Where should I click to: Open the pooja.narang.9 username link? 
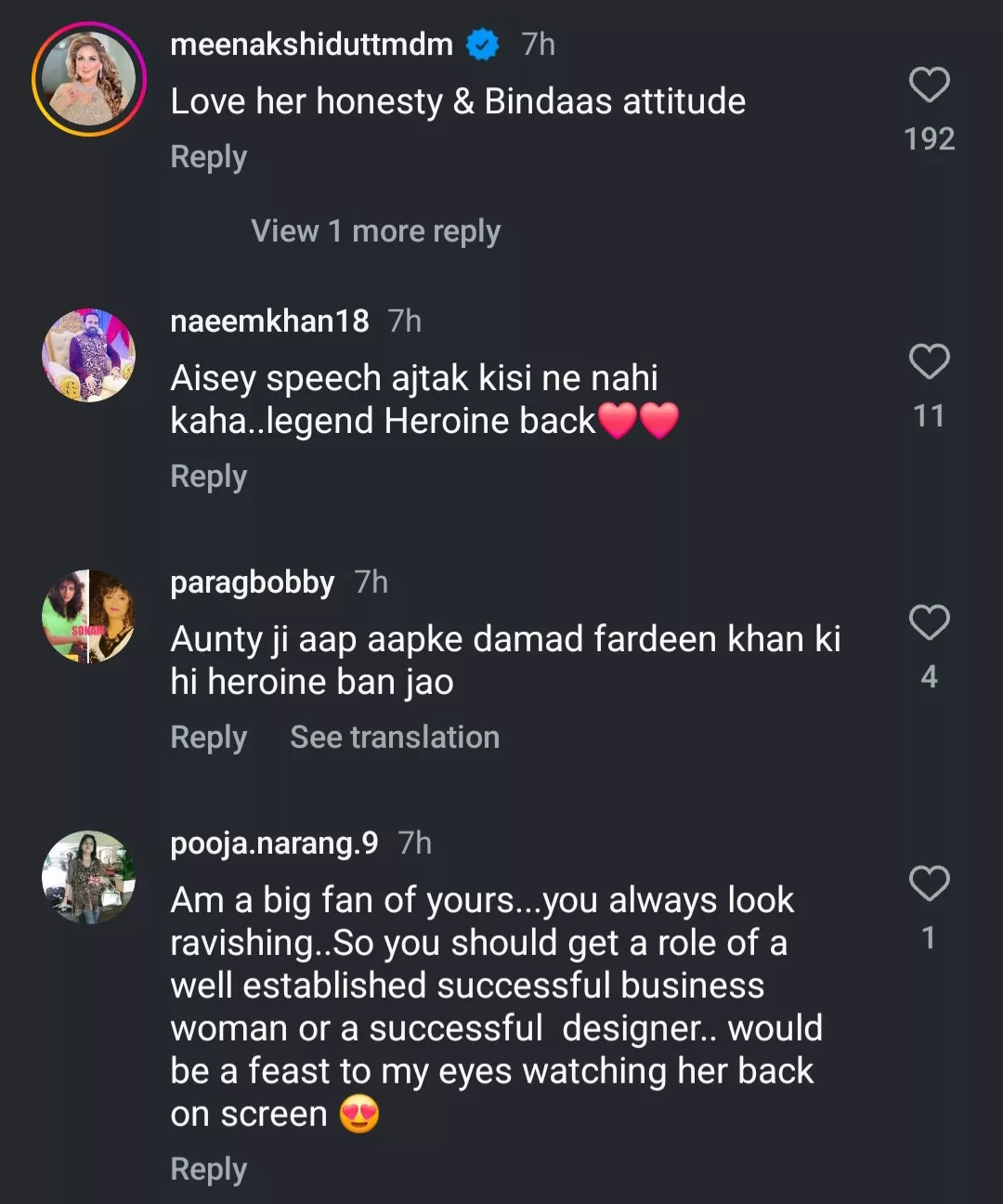pyautogui.click(x=274, y=844)
